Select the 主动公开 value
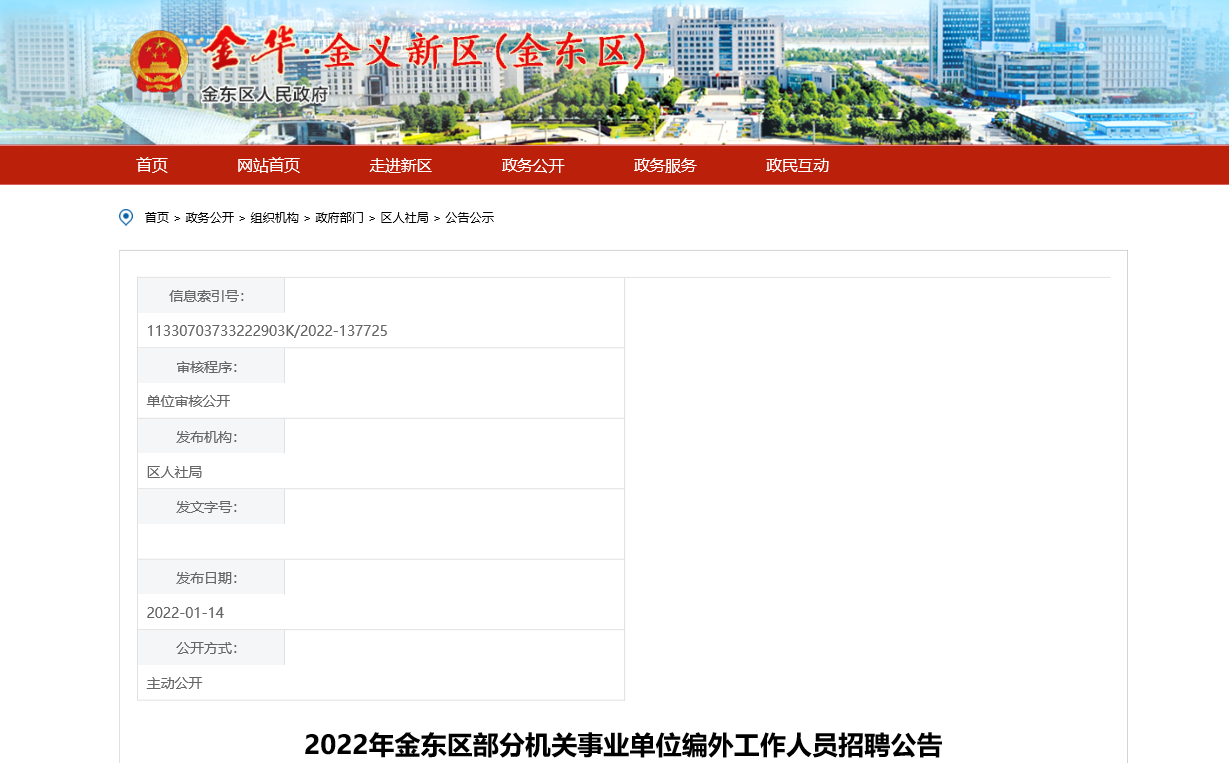This screenshot has width=1229, height=763. (x=175, y=683)
